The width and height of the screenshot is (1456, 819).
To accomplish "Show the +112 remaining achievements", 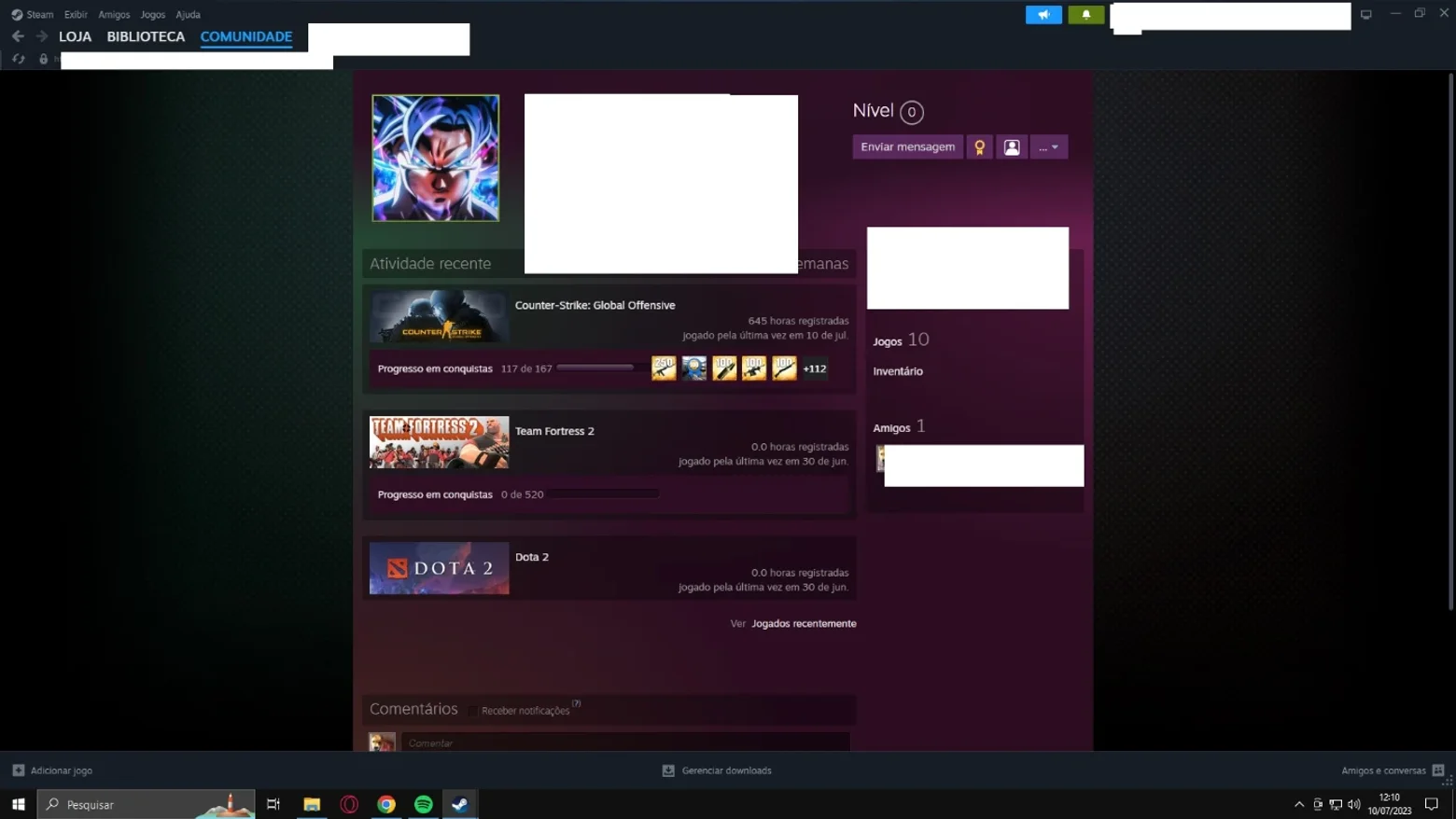I will click(815, 368).
